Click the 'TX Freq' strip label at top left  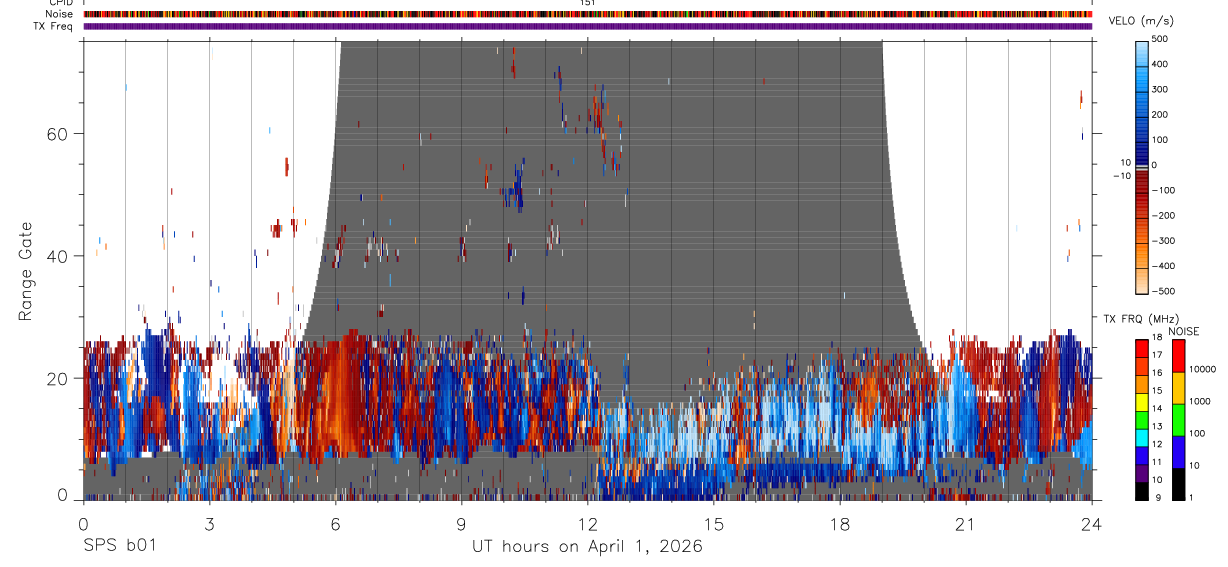(53, 26)
